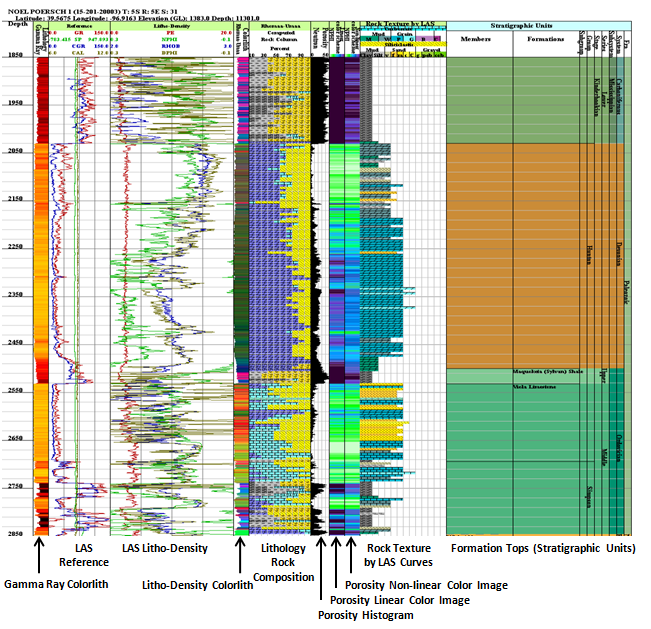Click the teal M mud texture swatch
651x629 pixels.
[x=370, y=39]
